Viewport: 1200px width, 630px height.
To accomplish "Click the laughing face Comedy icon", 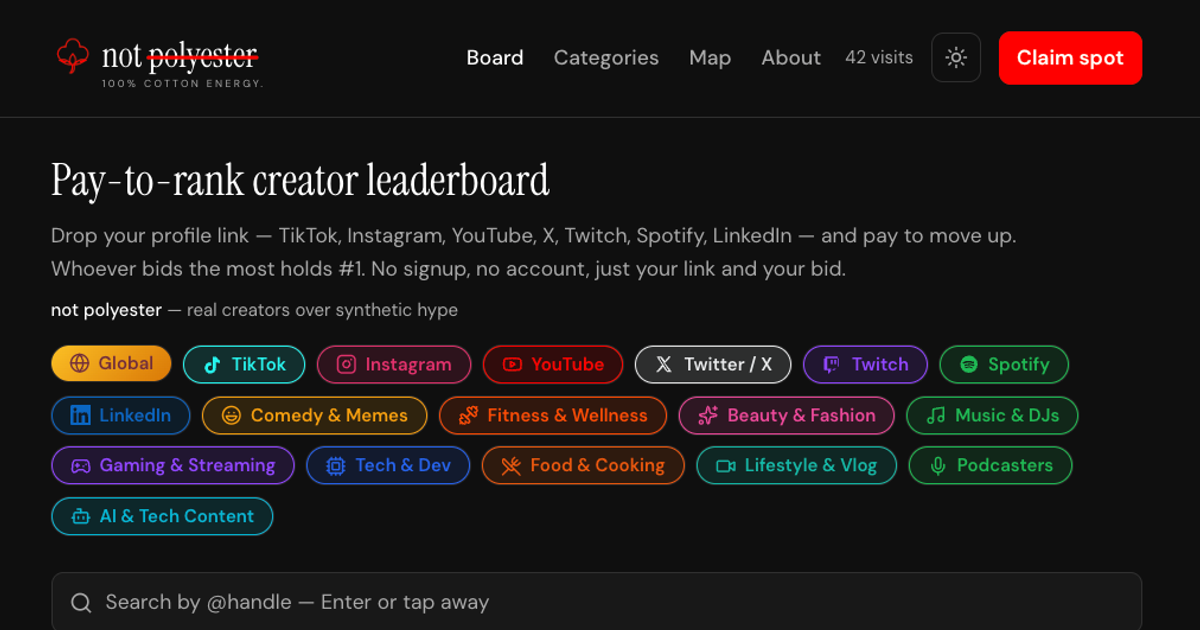I will point(231,415).
